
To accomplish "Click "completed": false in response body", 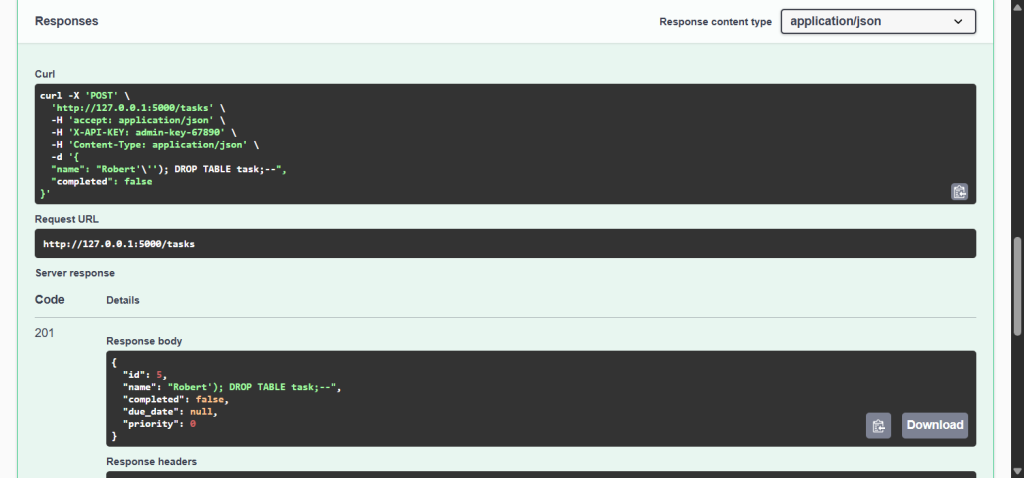I will click(x=176, y=399).
